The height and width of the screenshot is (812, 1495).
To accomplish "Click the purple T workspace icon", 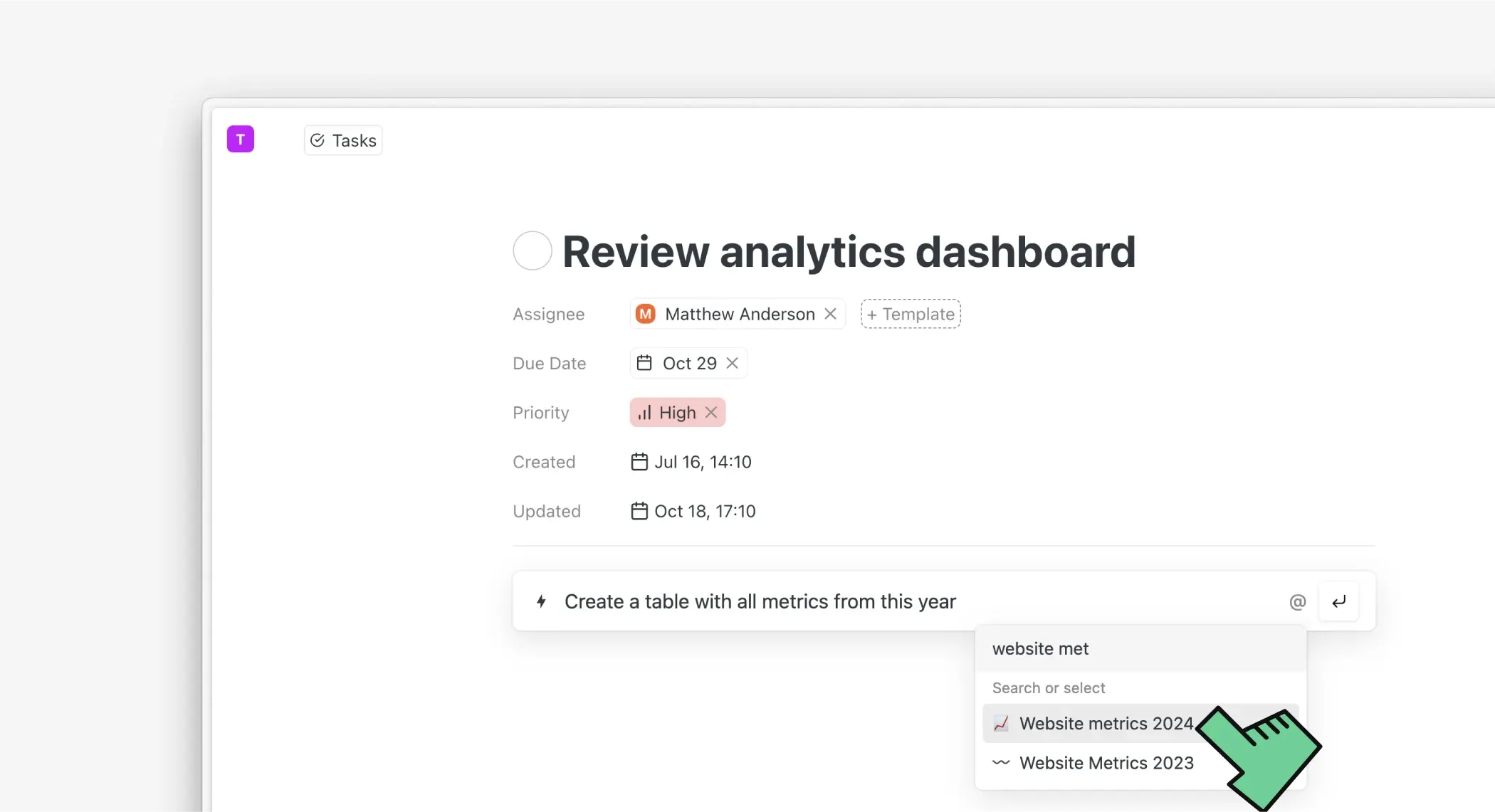I will pos(241,139).
